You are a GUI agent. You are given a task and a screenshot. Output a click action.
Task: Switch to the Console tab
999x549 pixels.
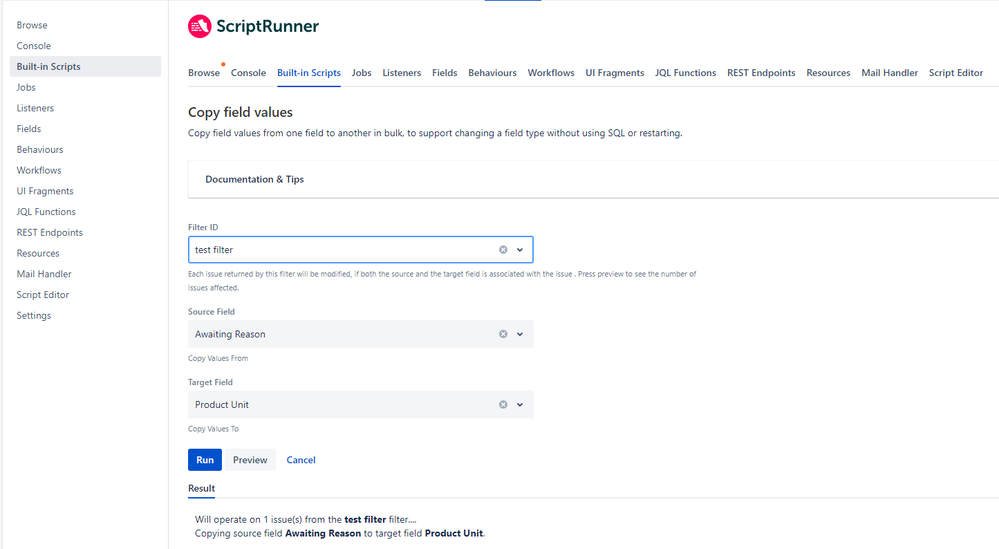[x=248, y=73]
